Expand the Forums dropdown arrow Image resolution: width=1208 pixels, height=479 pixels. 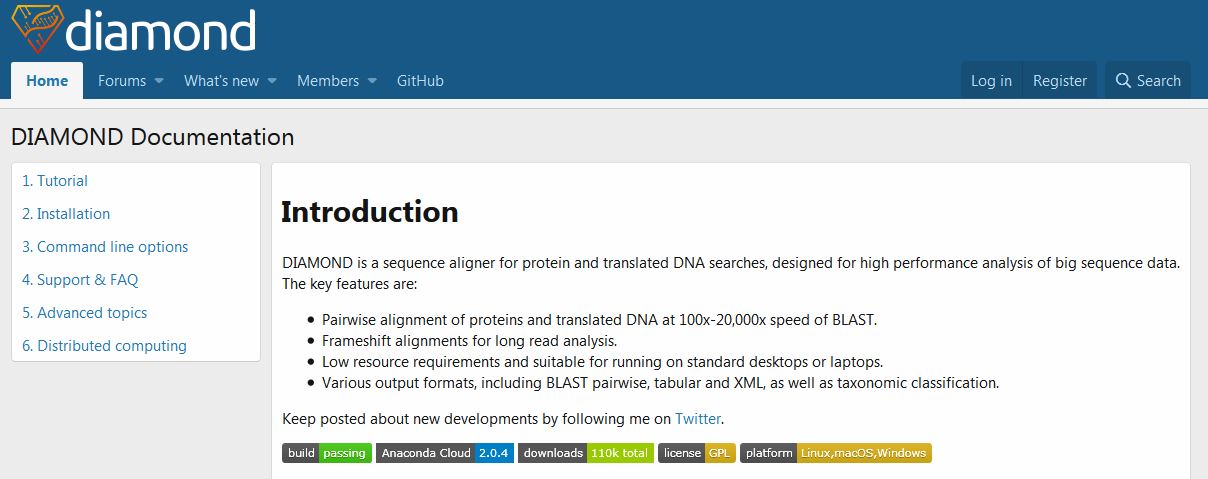(159, 81)
